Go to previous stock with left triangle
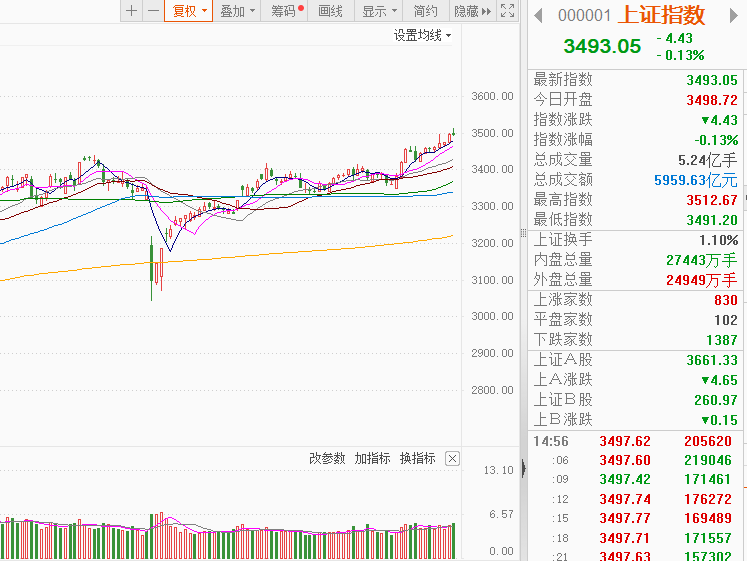The image size is (747, 561). coord(538,14)
